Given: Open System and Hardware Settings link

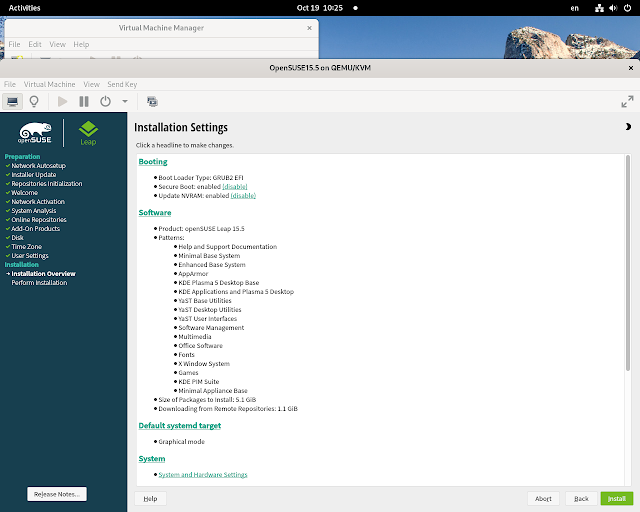Looking at the screenshot, I should [203, 474].
